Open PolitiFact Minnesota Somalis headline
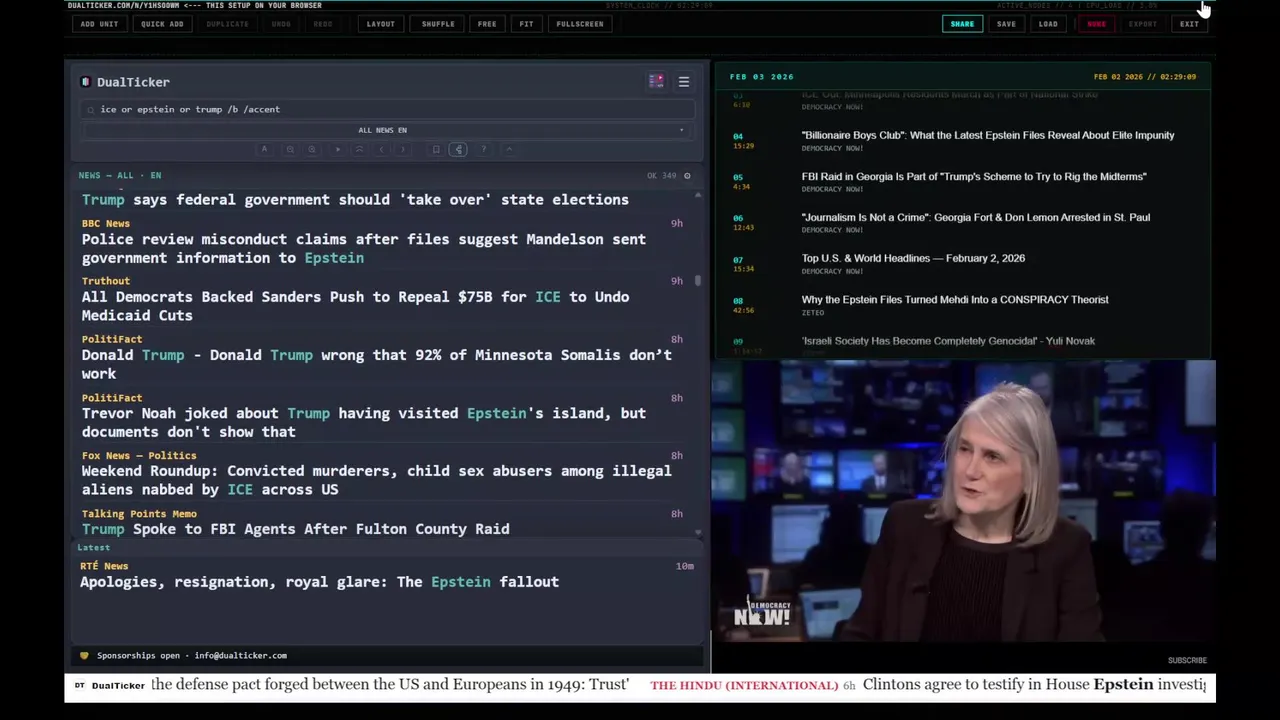 tap(377, 364)
